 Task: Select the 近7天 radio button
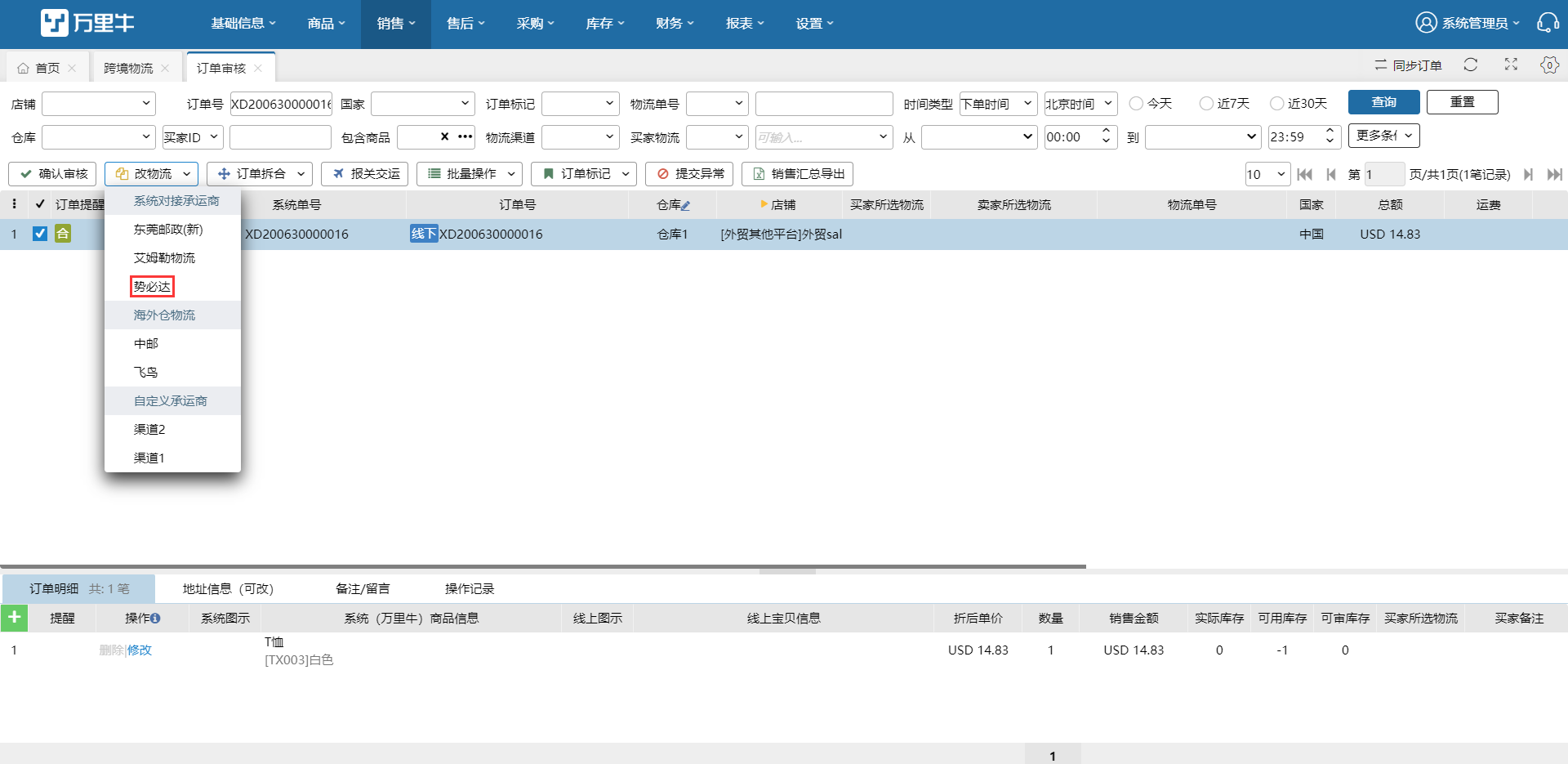1206,103
